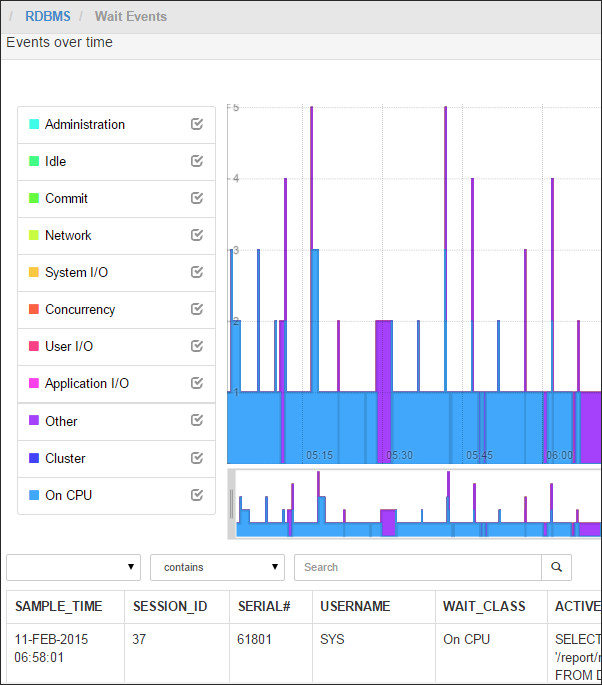This screenshot has height=685, width=602.
Task: Toggle the User I/O check icon
Action: tap(197, 346)
